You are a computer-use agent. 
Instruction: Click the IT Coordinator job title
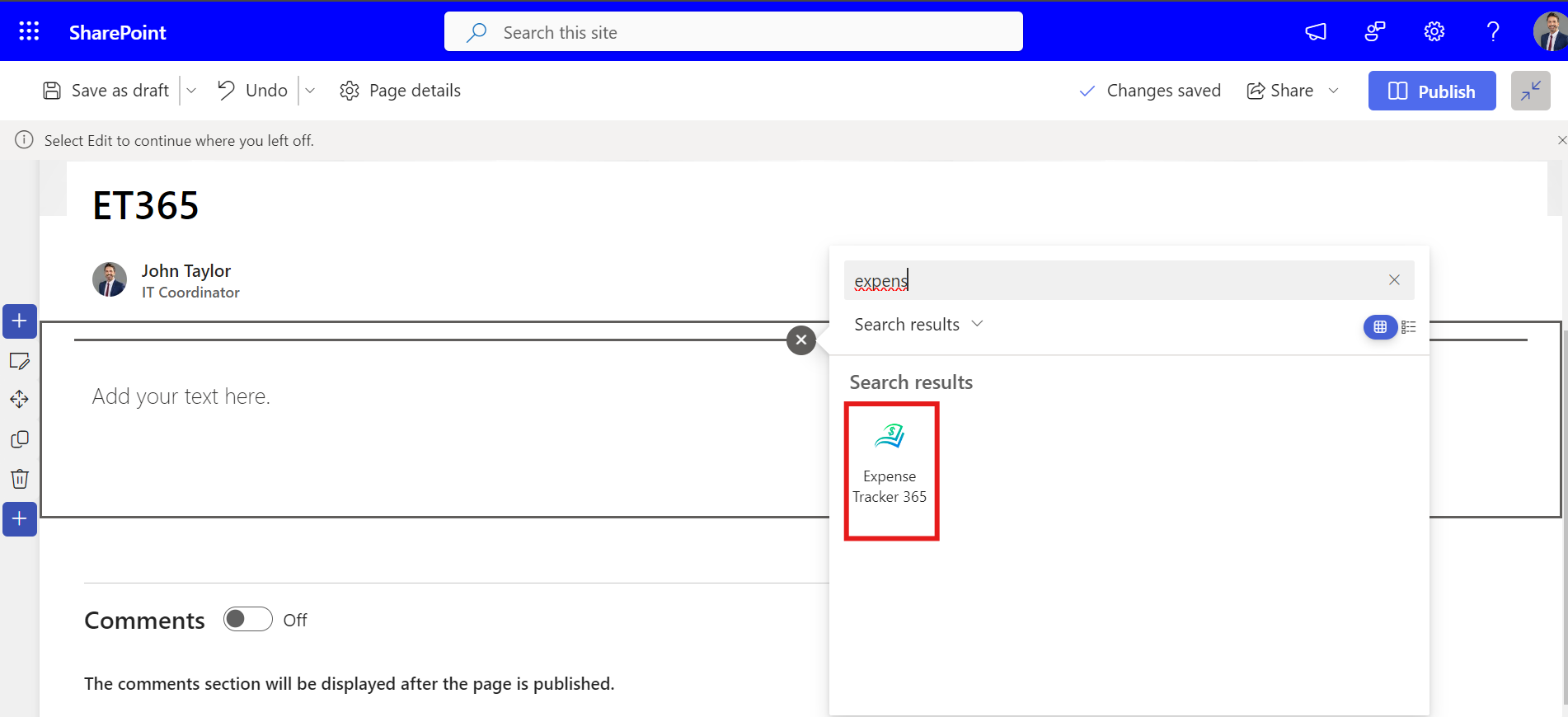click(x=190, y=293)
